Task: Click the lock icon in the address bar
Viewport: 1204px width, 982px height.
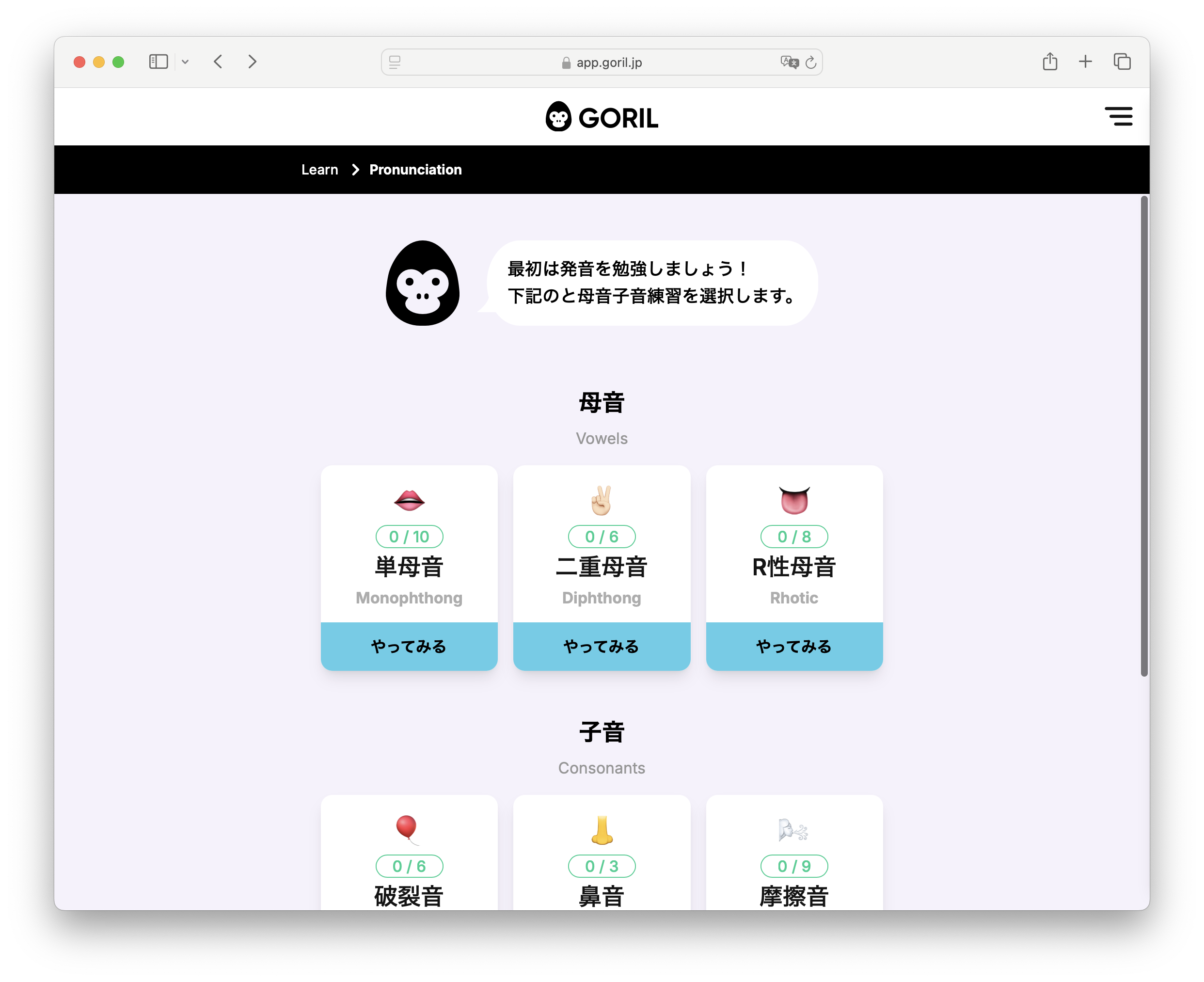Action: 566,63
